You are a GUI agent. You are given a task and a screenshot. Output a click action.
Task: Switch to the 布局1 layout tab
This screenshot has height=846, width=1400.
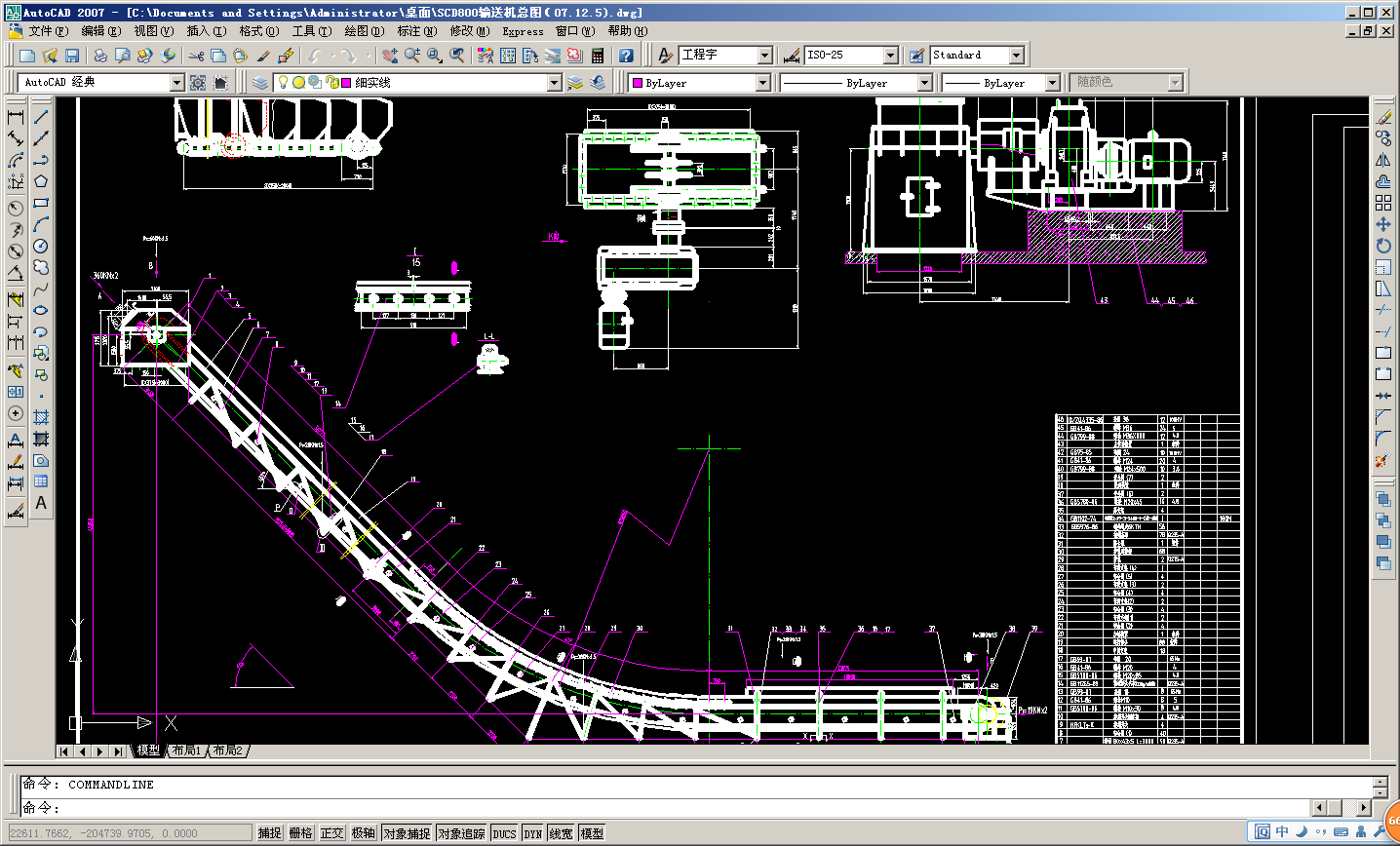click(185, 750)
